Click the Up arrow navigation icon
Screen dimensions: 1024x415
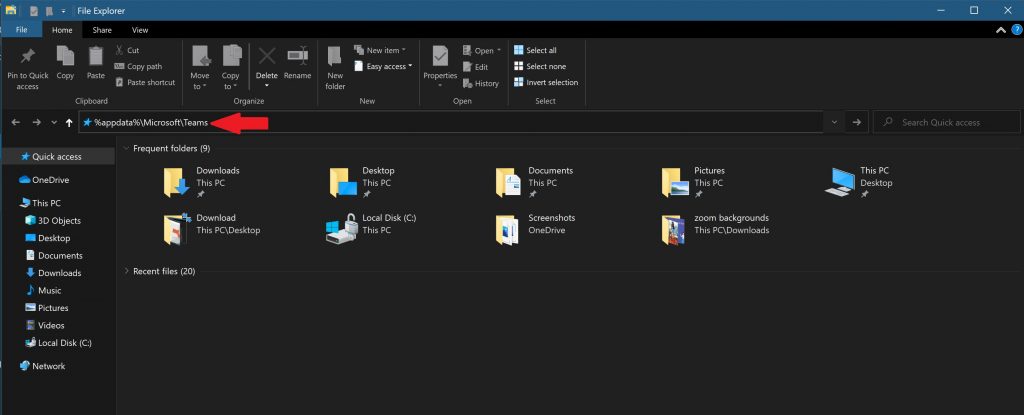pos(68,122)
